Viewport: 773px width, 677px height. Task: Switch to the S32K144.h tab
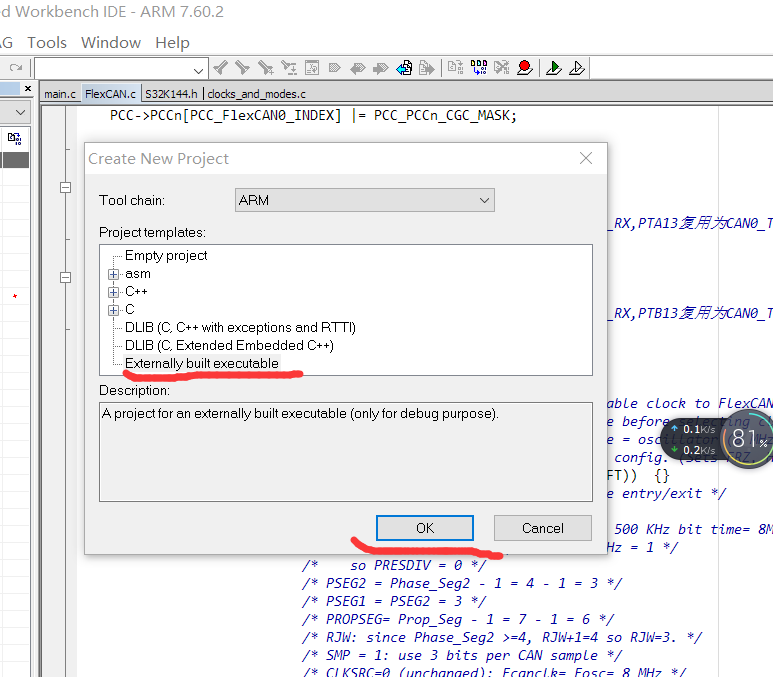tap(171, 94)
